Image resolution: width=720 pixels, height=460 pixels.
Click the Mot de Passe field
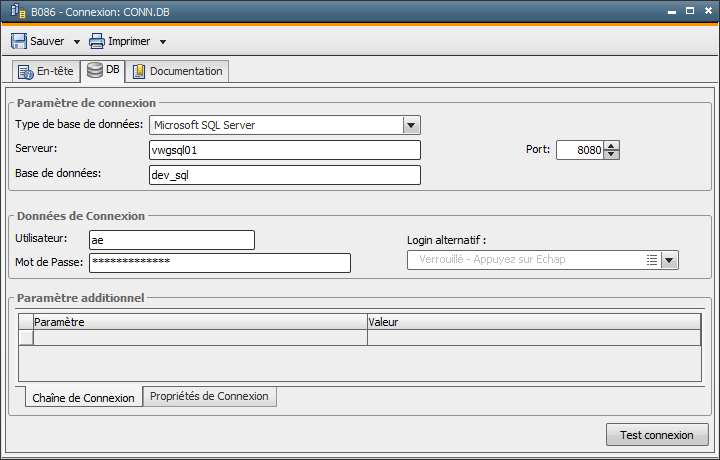pyautogui.click(x=220, y=263)
